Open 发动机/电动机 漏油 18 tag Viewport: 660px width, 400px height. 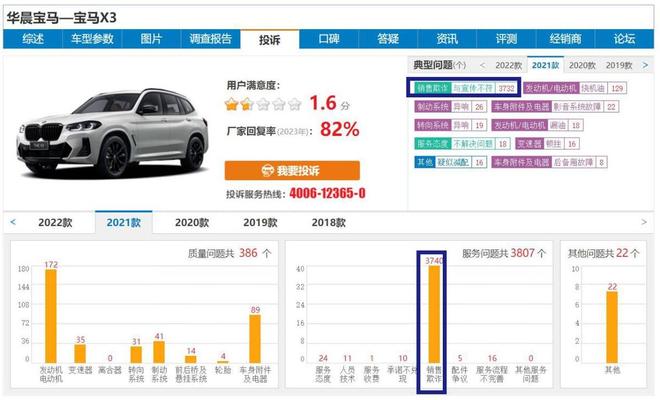(x=537, y=125)
